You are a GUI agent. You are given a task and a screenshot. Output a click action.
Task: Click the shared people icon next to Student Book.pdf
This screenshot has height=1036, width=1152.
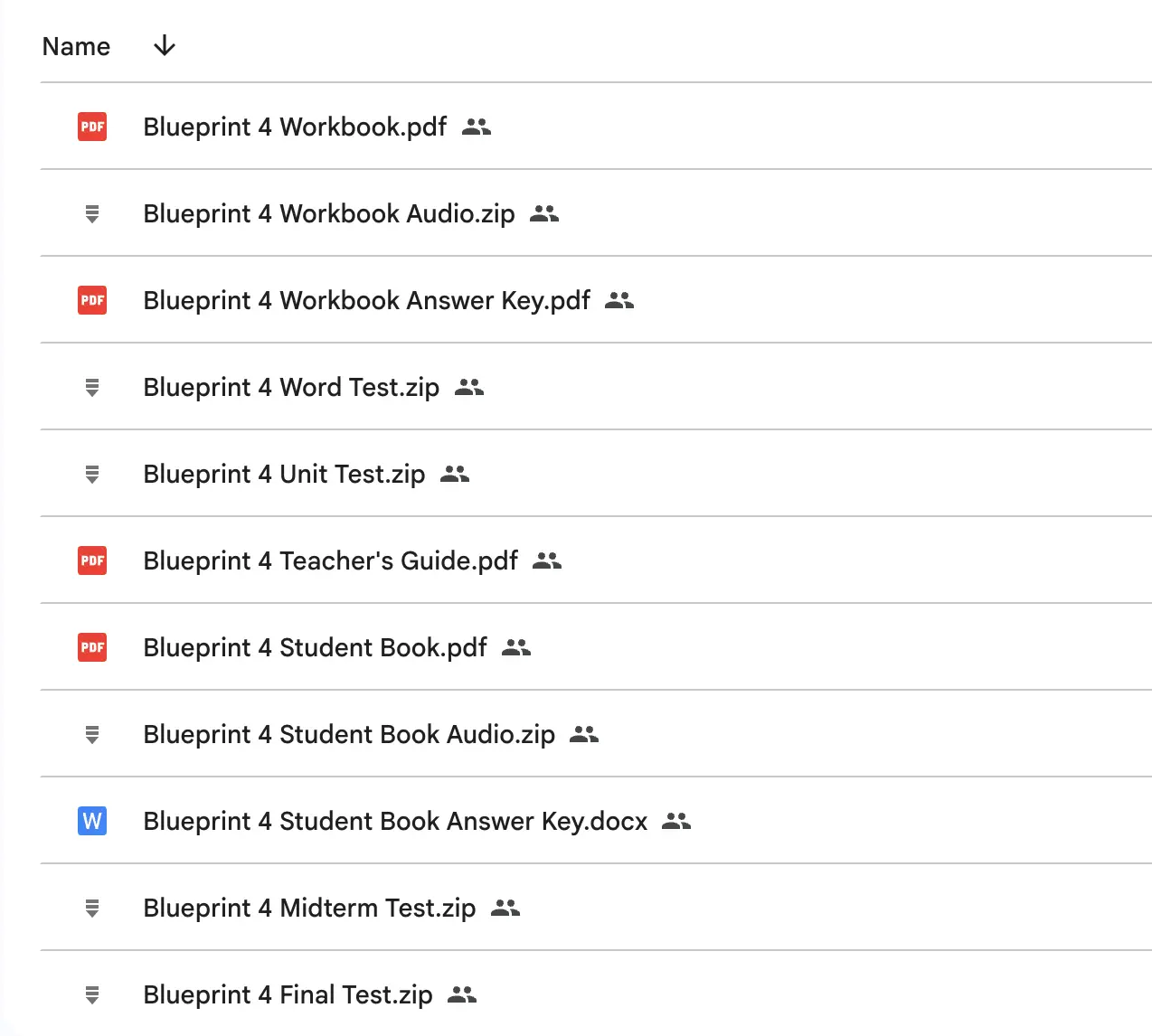click(516, 647)
